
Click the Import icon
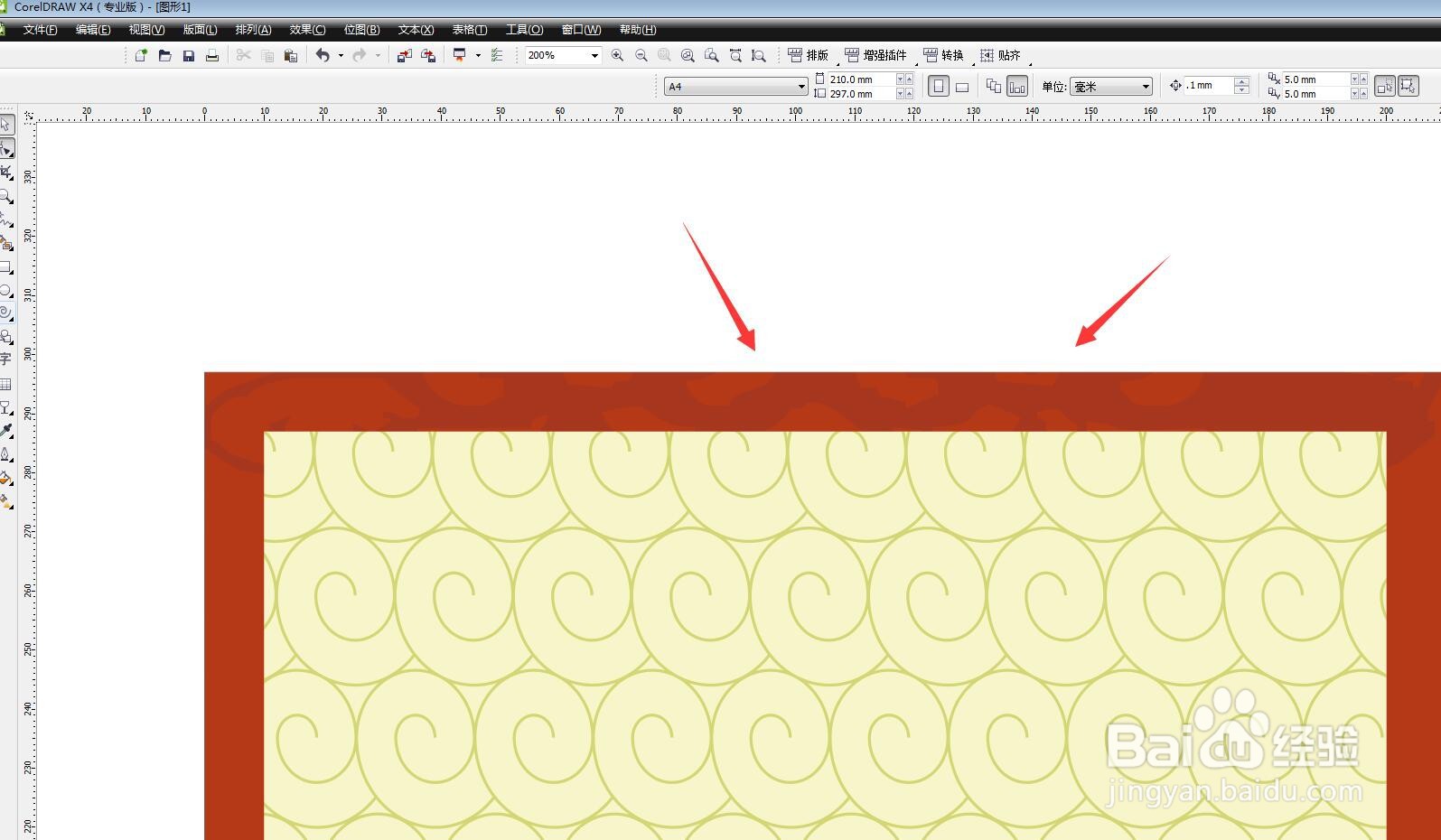(x=404, y=55)
